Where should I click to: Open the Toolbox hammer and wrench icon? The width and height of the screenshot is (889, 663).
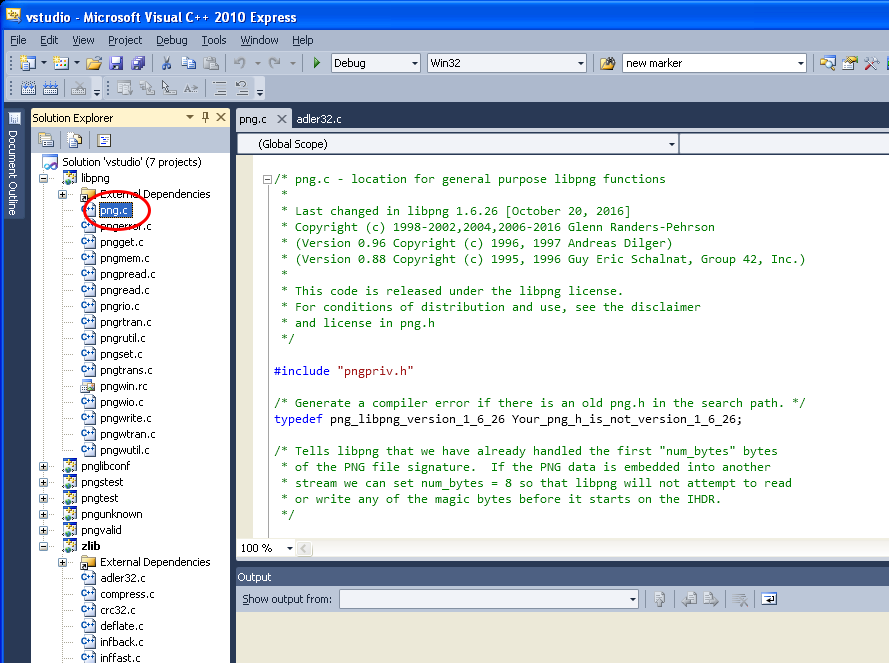871,63
